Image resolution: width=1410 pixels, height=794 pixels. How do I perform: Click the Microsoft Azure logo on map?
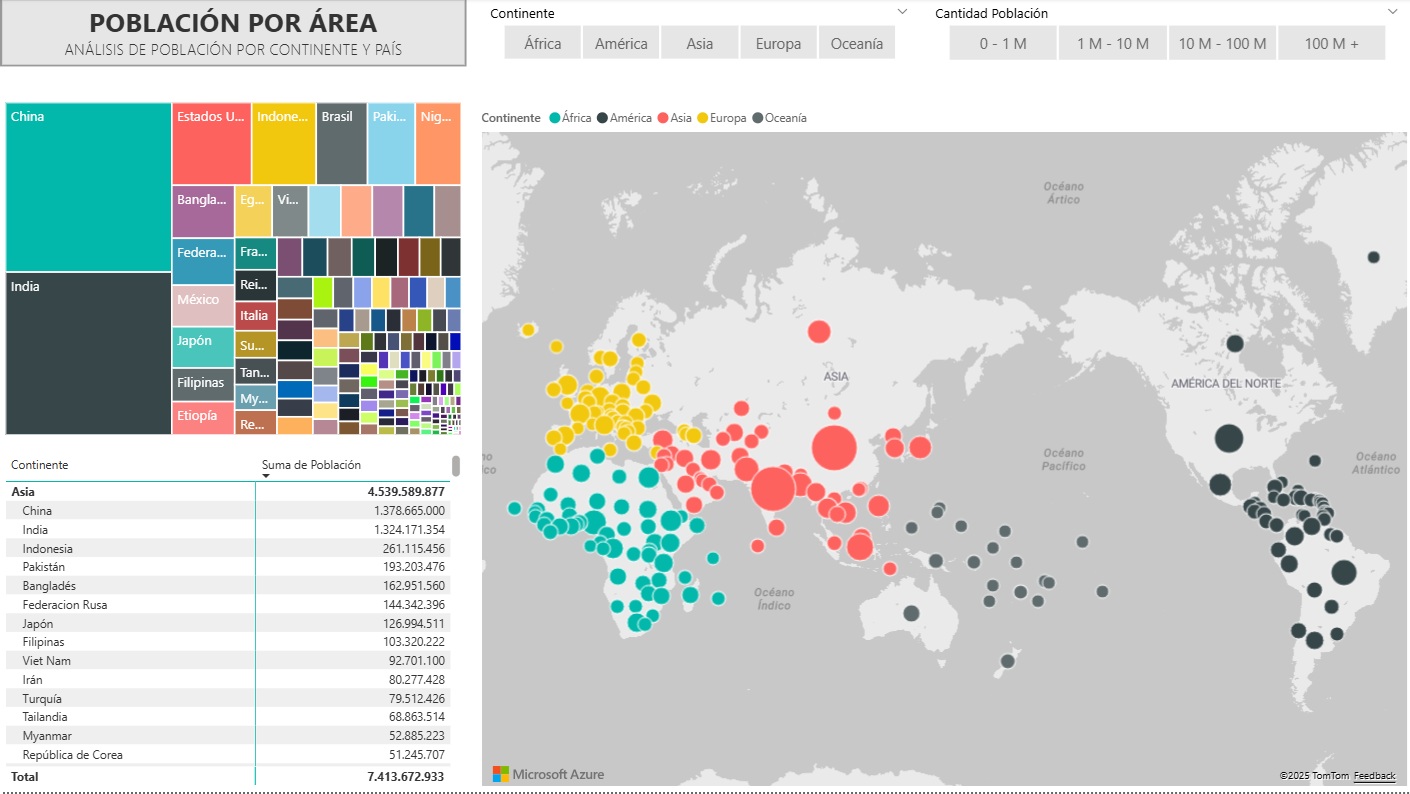pyautogui.click(x=548, y=774)
